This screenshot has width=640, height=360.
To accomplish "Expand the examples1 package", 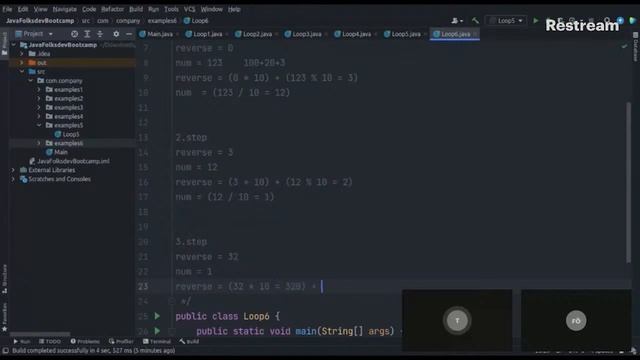I will [x=39, y=90].
